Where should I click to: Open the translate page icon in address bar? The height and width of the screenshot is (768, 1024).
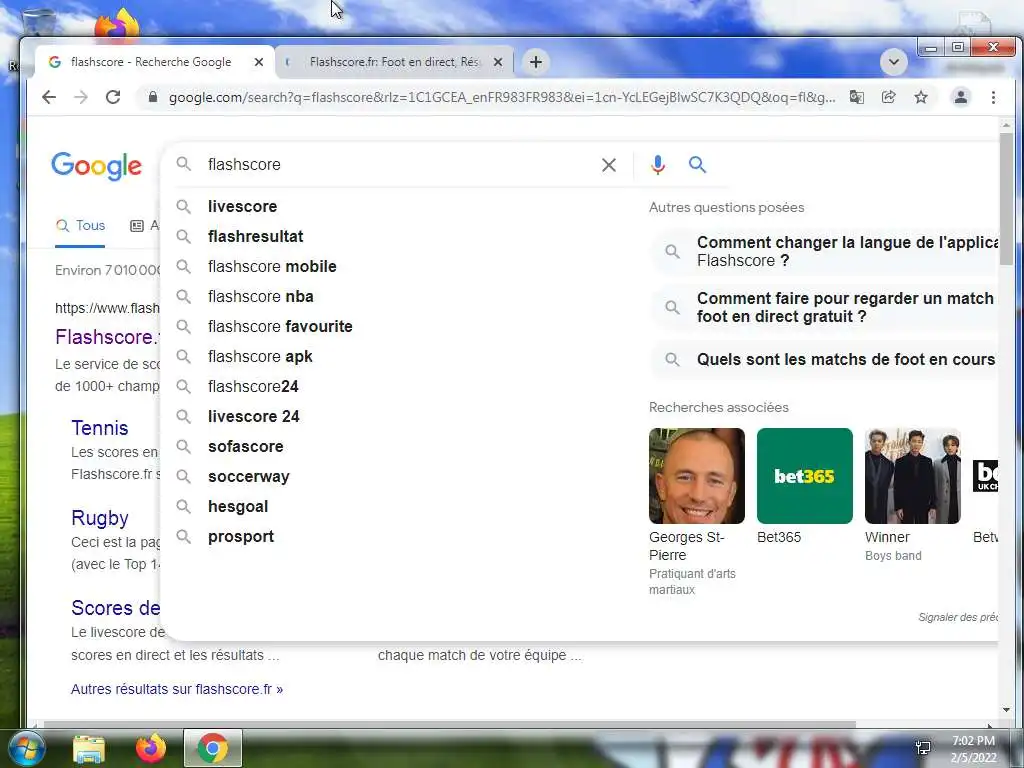pyautogui.click(x=857, y=97)
